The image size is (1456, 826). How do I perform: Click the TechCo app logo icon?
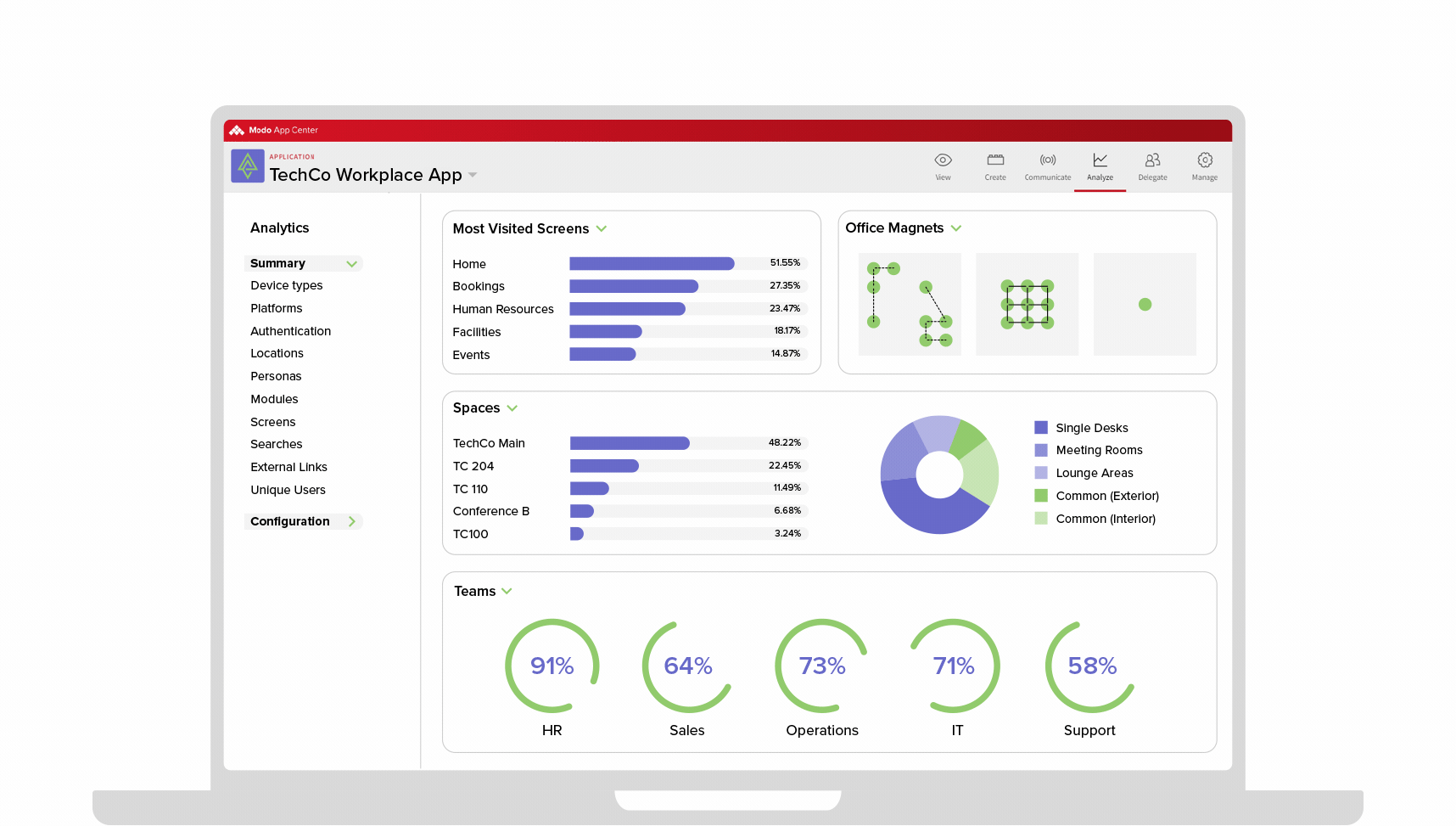pos(247,166)
